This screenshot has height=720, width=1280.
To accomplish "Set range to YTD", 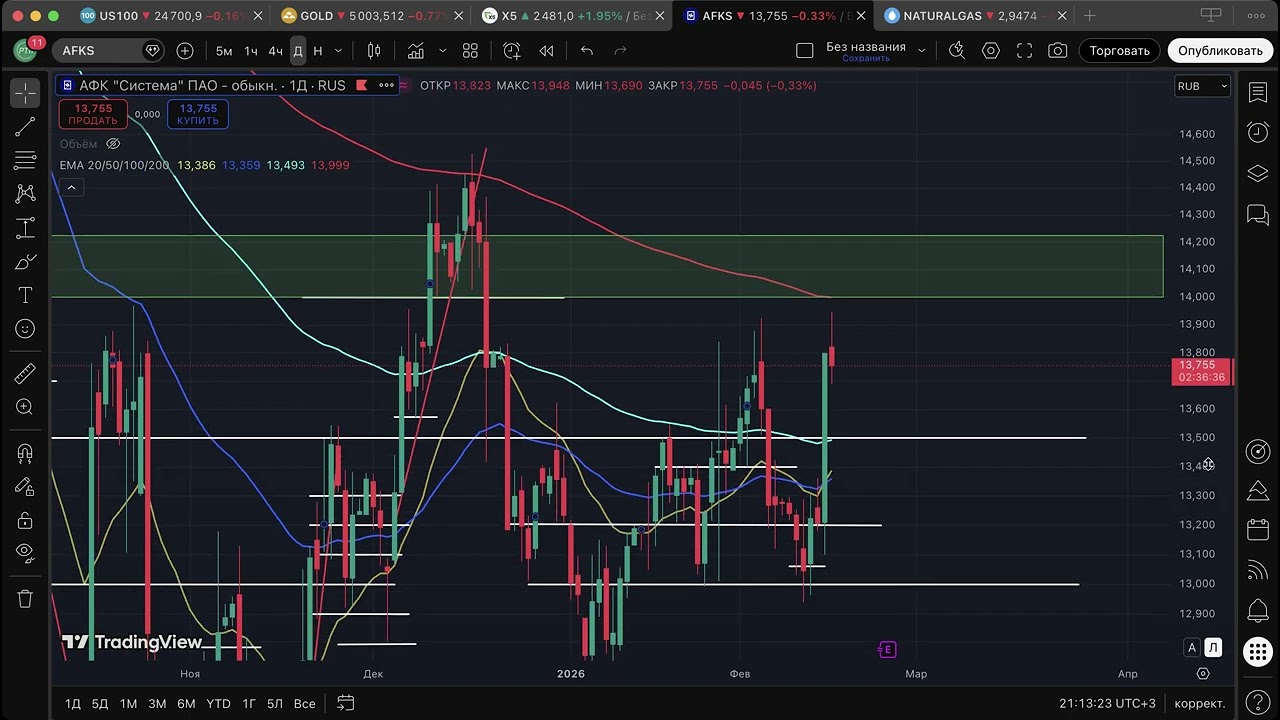I will click(x=218, y=704).
